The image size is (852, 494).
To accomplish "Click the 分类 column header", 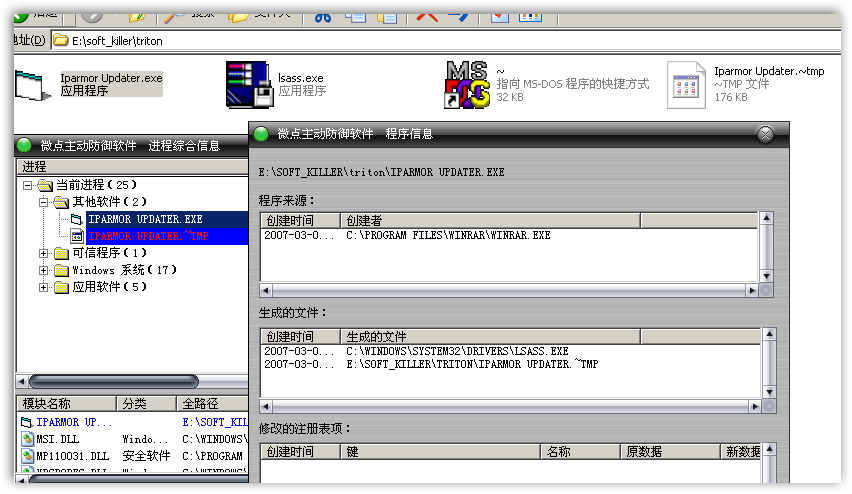I will tap(147, 403).
